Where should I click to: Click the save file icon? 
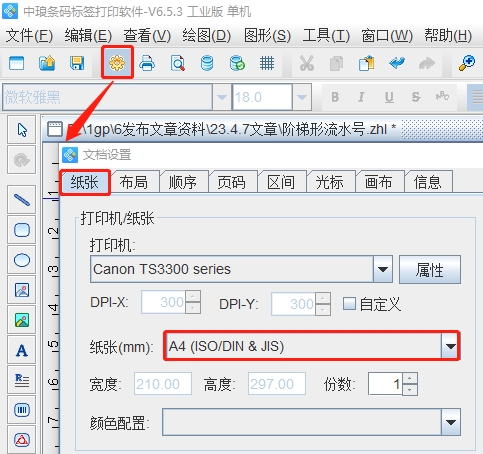point(77,63)
